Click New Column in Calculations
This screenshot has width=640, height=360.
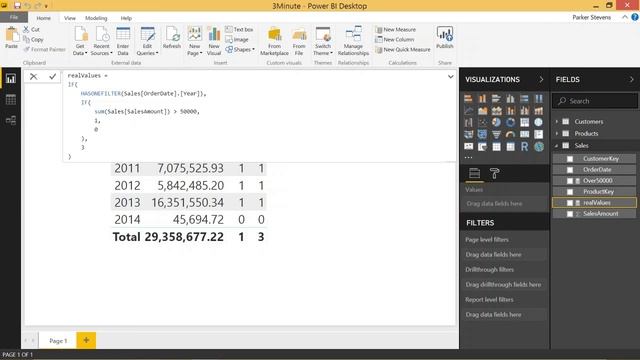click(x=395, y=40)
